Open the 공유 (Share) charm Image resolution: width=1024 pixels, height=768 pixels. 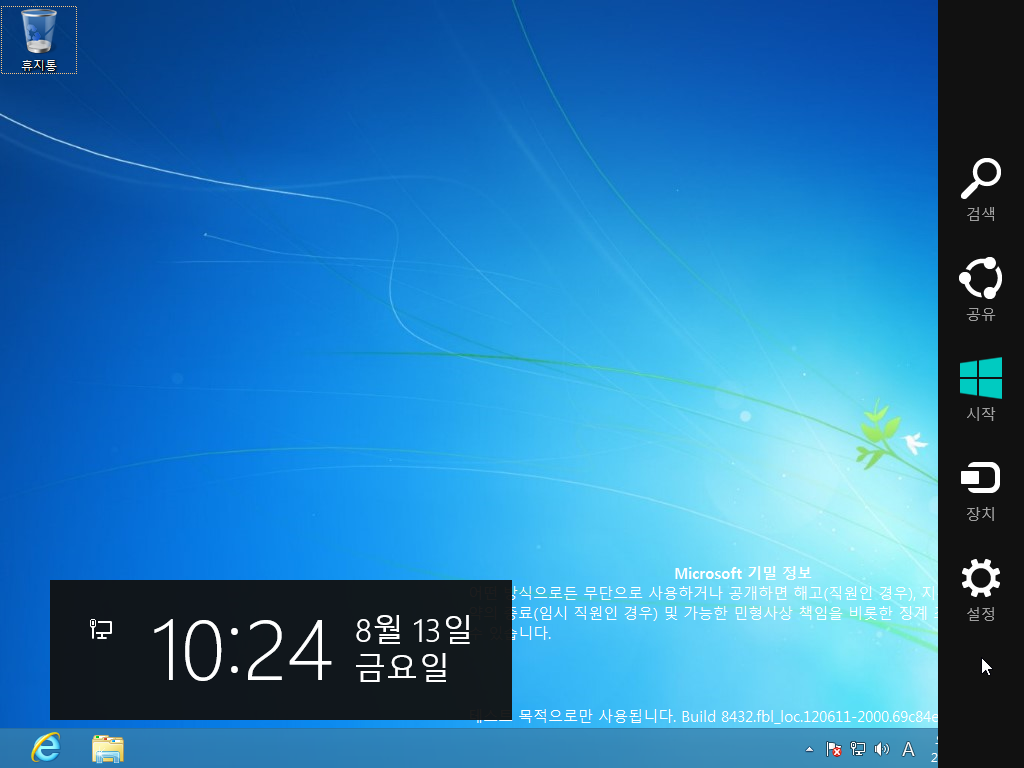pos(980,289)
